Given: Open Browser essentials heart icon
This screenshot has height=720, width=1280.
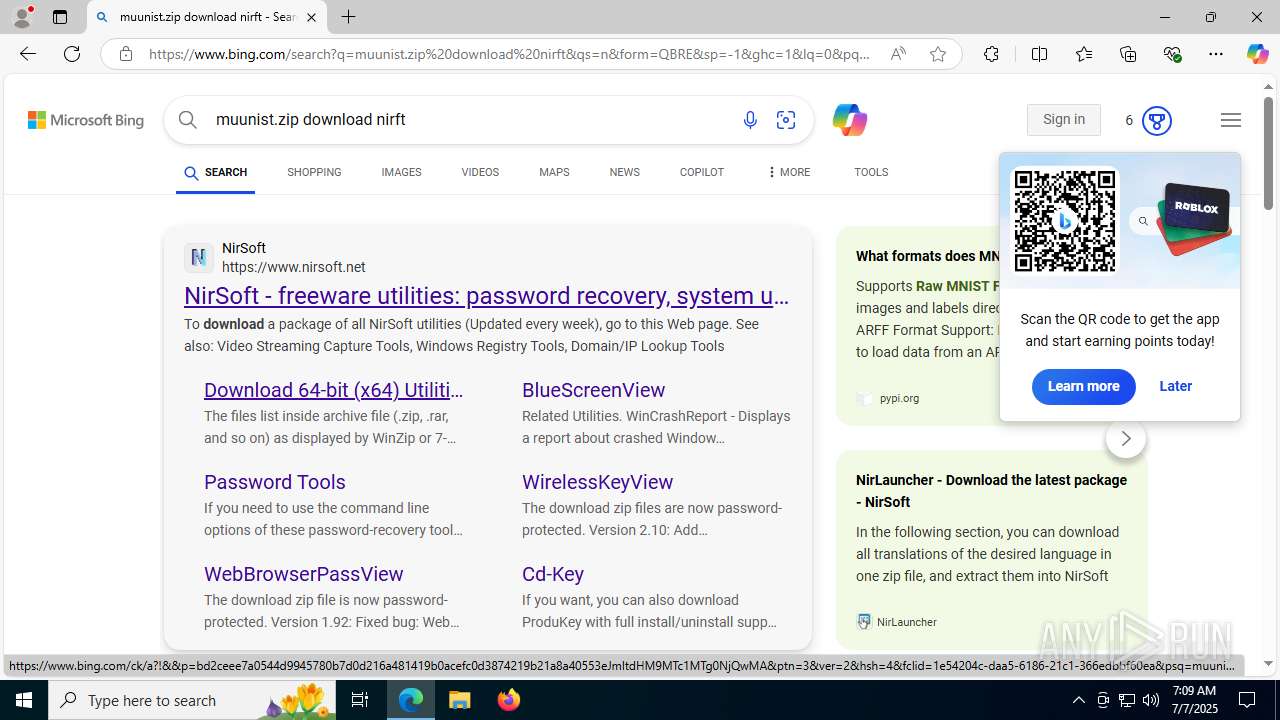Looking at the screenshot, I should click(x=1172, y=54).
